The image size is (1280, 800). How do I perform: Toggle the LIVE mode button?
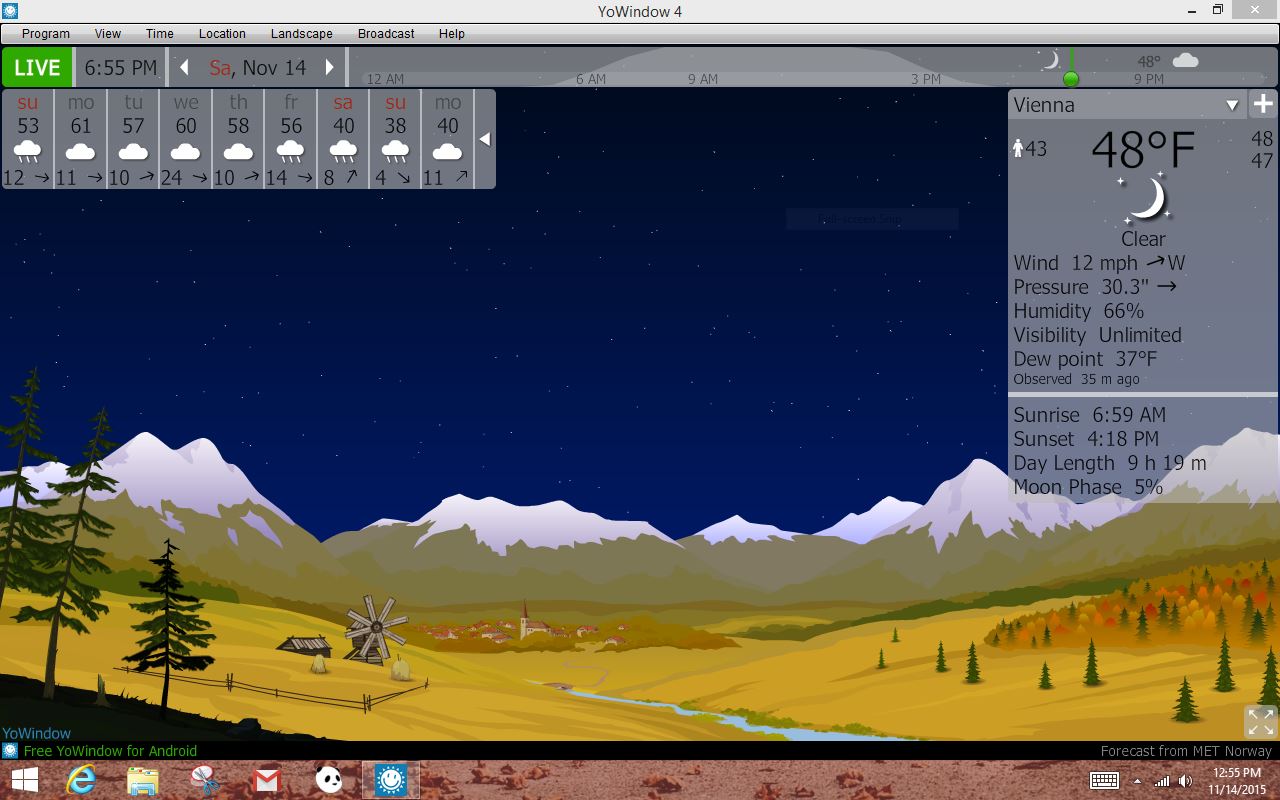[37, 68]
